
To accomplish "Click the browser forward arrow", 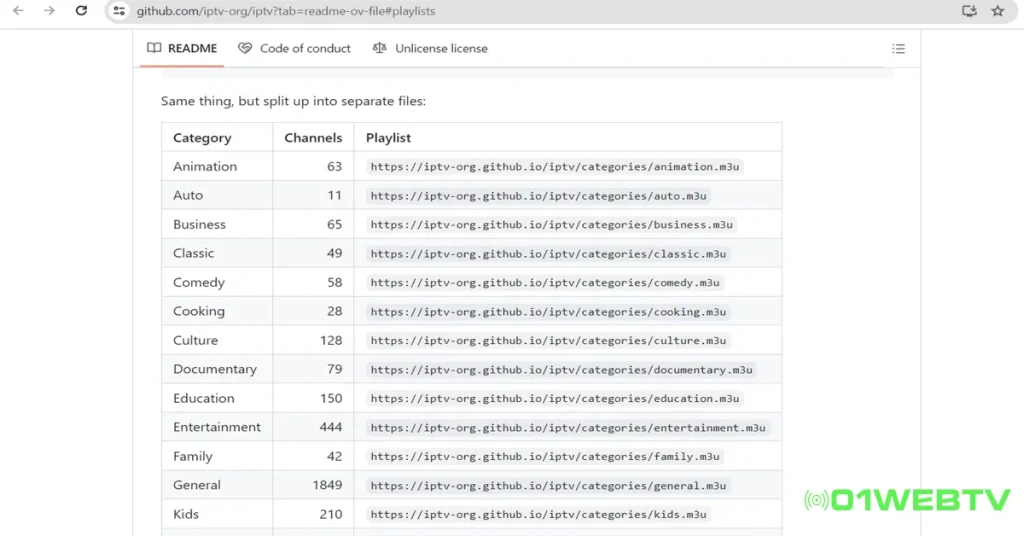I will click(49, 11).
